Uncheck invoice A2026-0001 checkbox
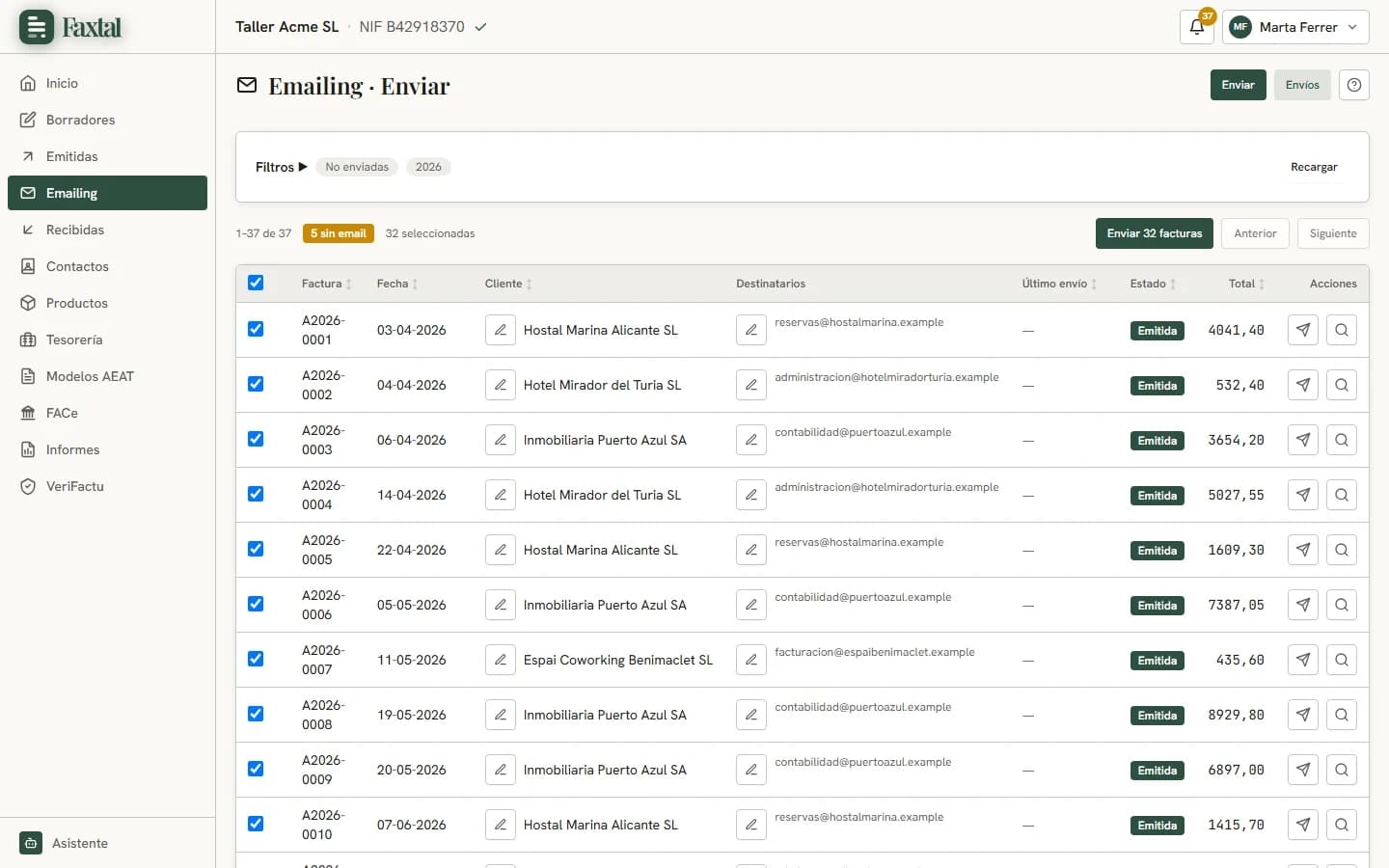1389x868 pixels. 256,329
